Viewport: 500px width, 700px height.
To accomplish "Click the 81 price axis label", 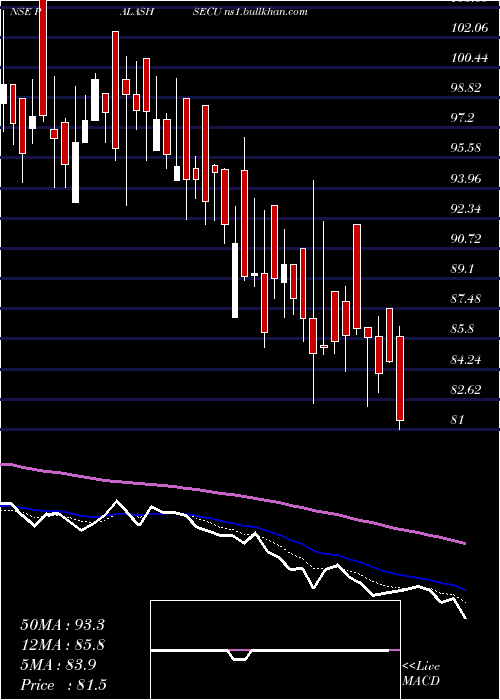I will click(x=458, y=420).
